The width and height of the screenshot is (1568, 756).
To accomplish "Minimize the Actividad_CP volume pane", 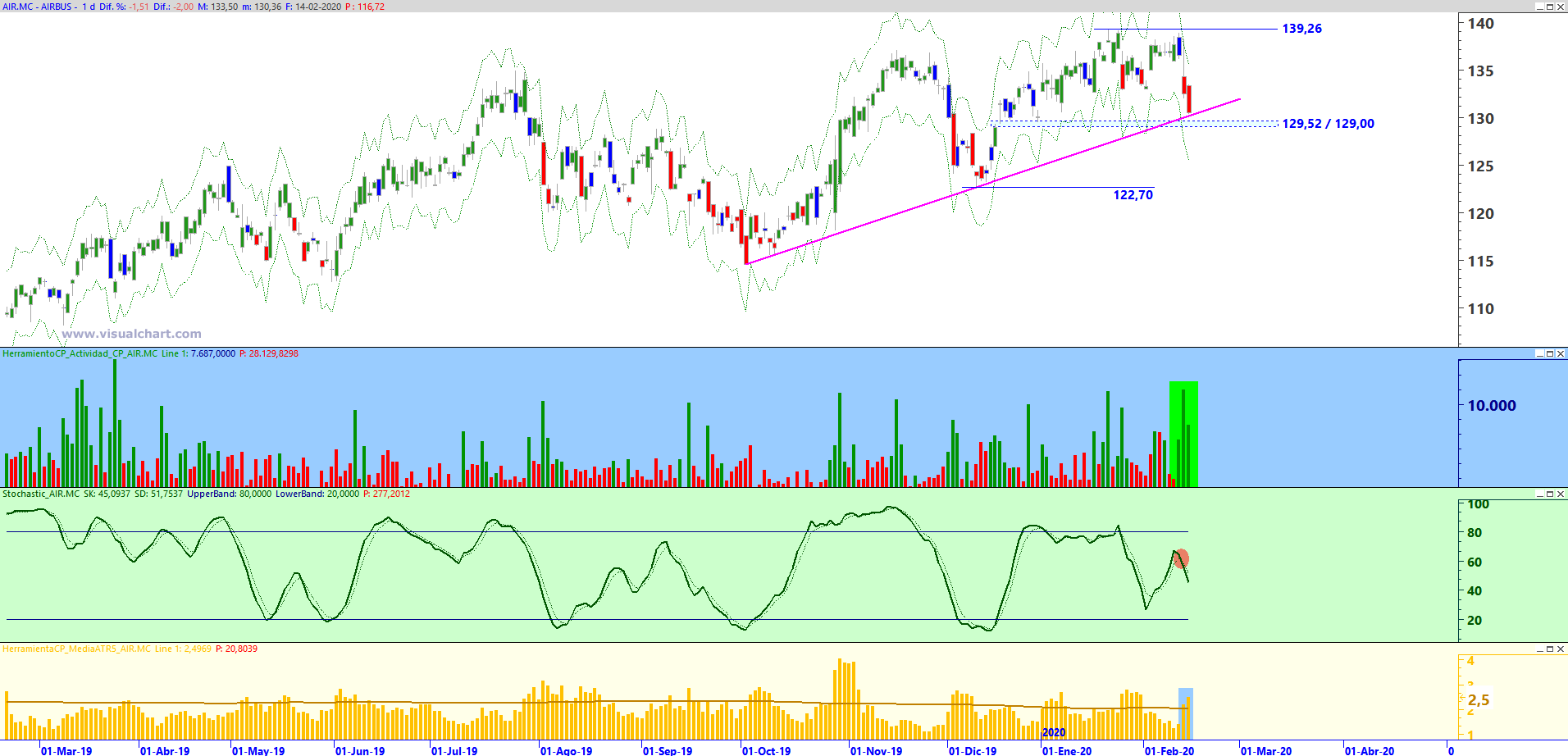I will click(1539, 353).
